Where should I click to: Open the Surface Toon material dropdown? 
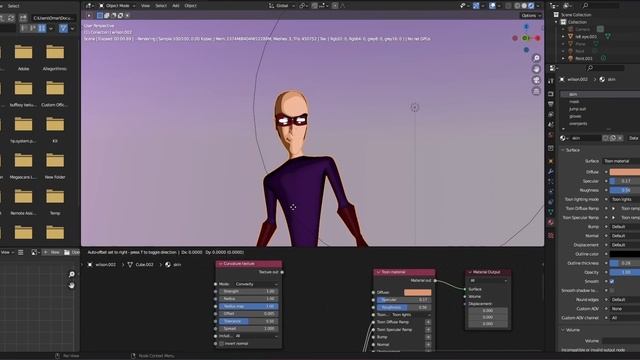[x=621, y=161]
